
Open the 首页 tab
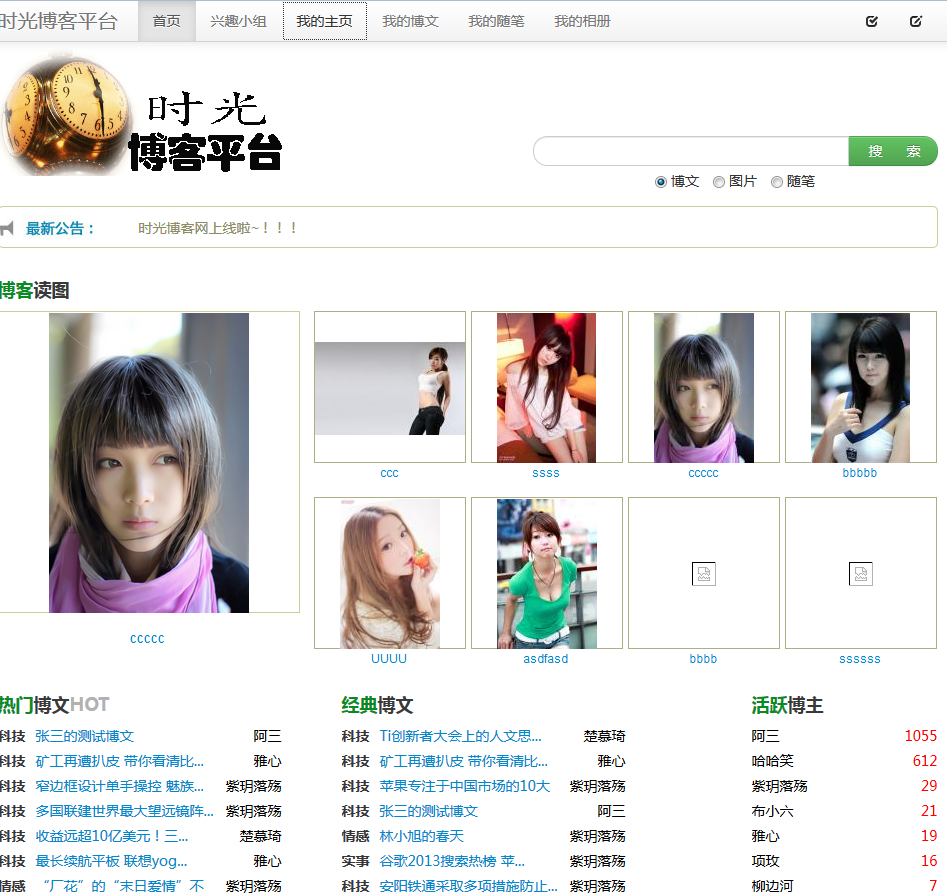click(x=167, y=21)
